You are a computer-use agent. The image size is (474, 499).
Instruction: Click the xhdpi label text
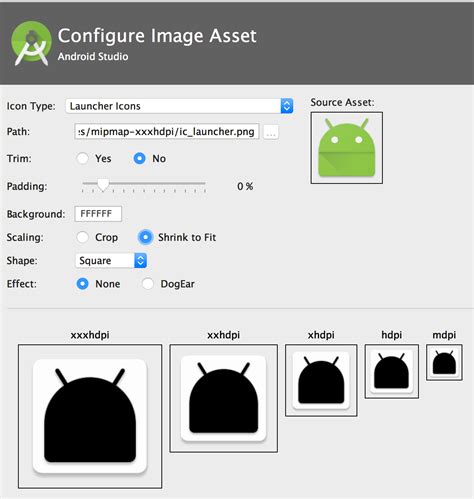(321, 335)
